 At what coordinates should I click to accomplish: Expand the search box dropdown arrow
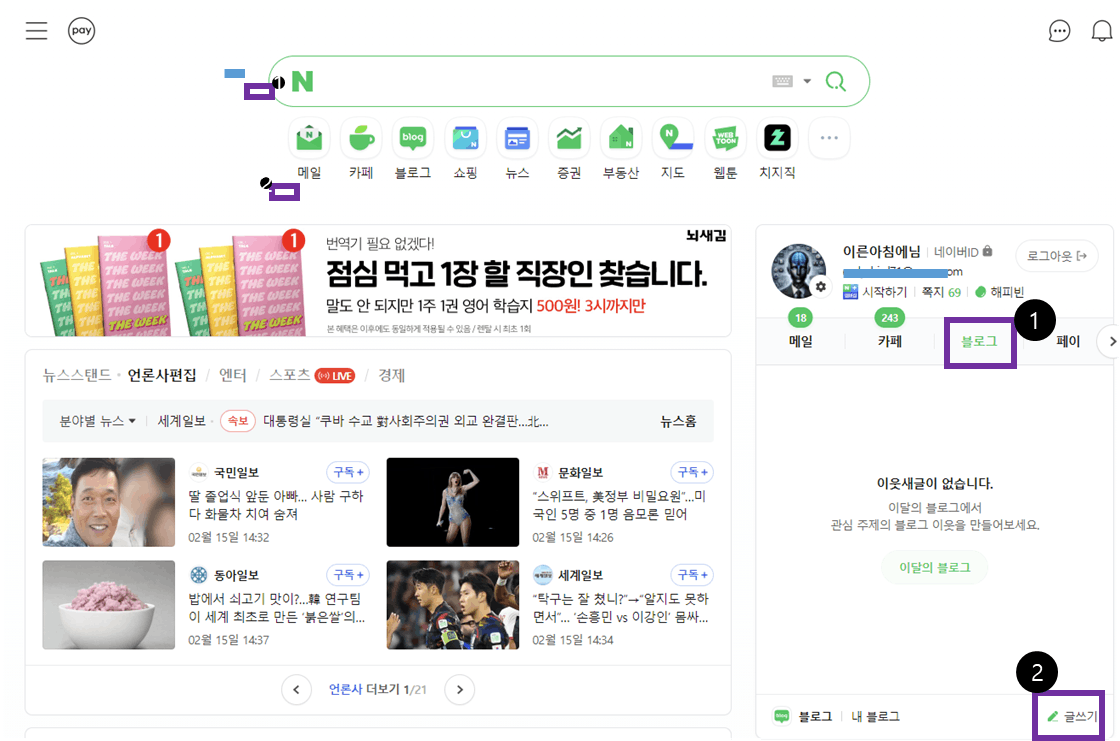coord(807,81)
